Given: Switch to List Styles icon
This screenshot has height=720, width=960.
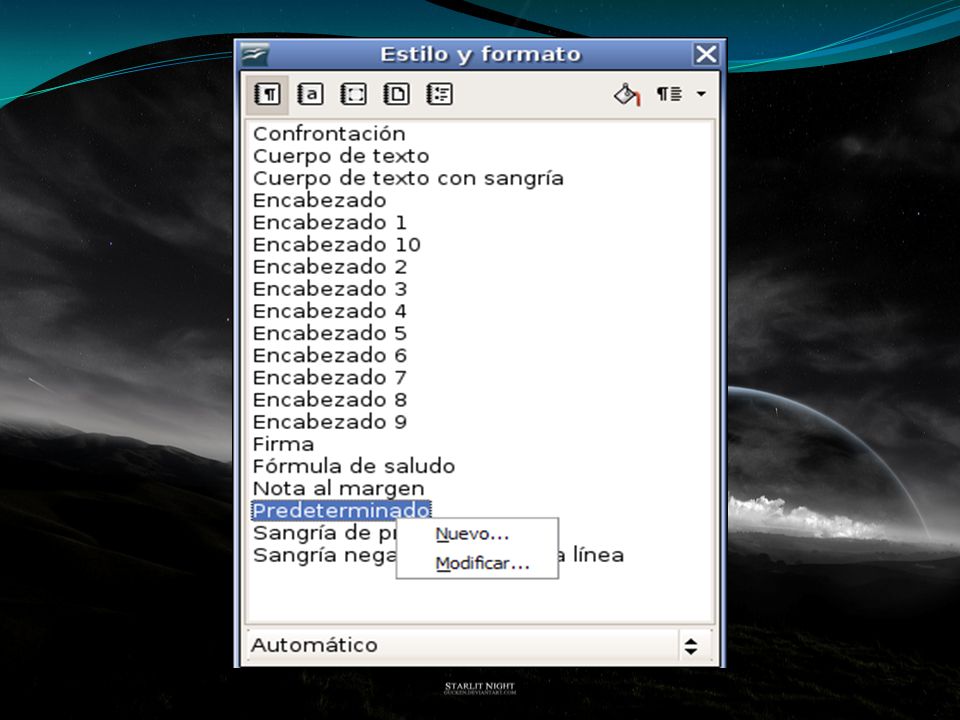Looking at the screenshot, I should coord(440,94).
